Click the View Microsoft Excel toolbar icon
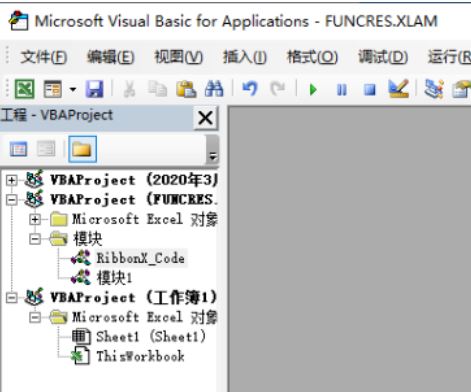 [x=24, y=89]
